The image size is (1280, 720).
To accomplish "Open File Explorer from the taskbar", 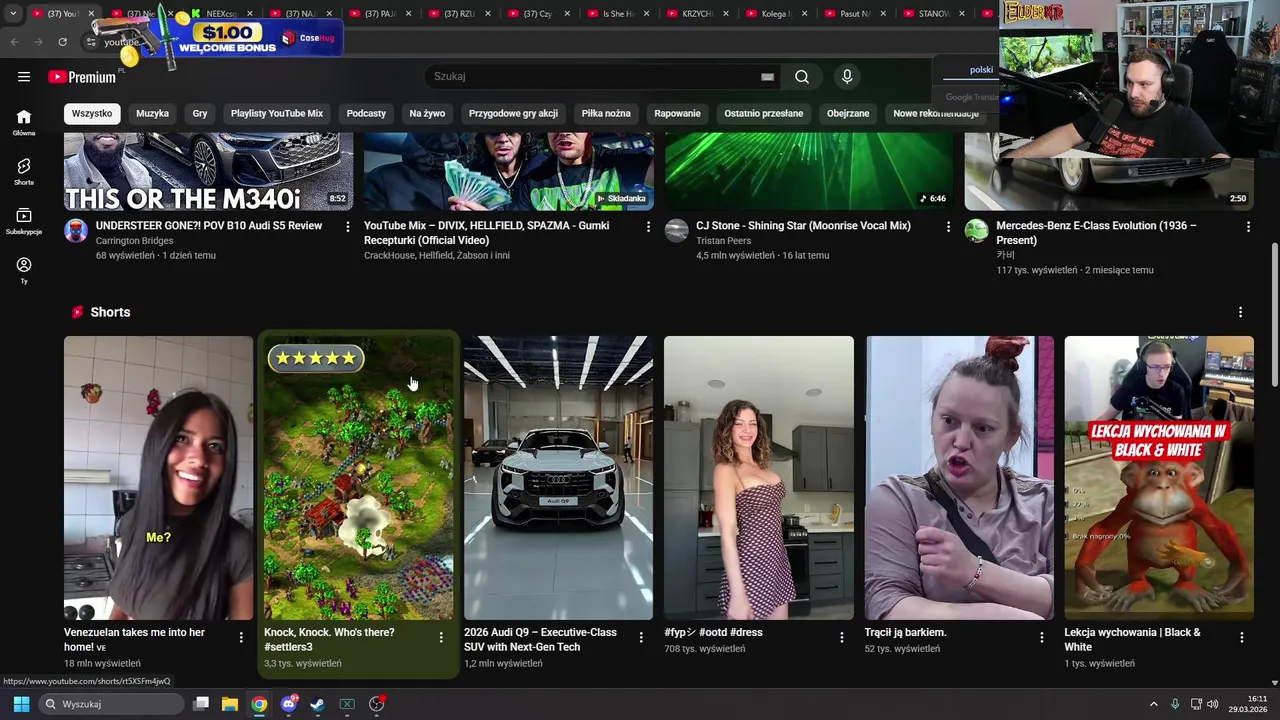I will point(230,704).
